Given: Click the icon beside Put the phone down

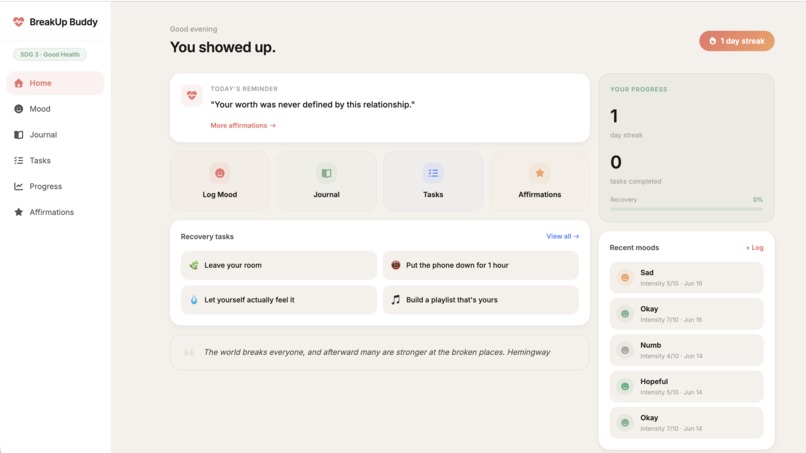Looking at the screenshot, I should (395, 265).
